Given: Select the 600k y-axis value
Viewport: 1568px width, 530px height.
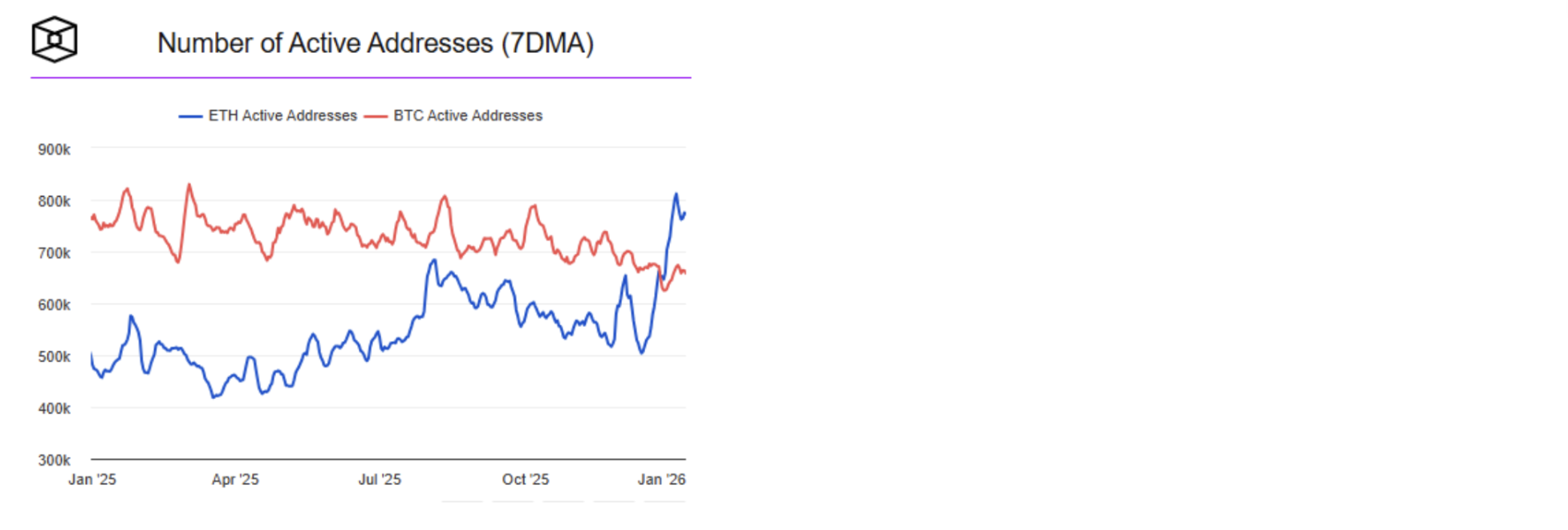Looking at the screenshot, I should click(54, 305).
